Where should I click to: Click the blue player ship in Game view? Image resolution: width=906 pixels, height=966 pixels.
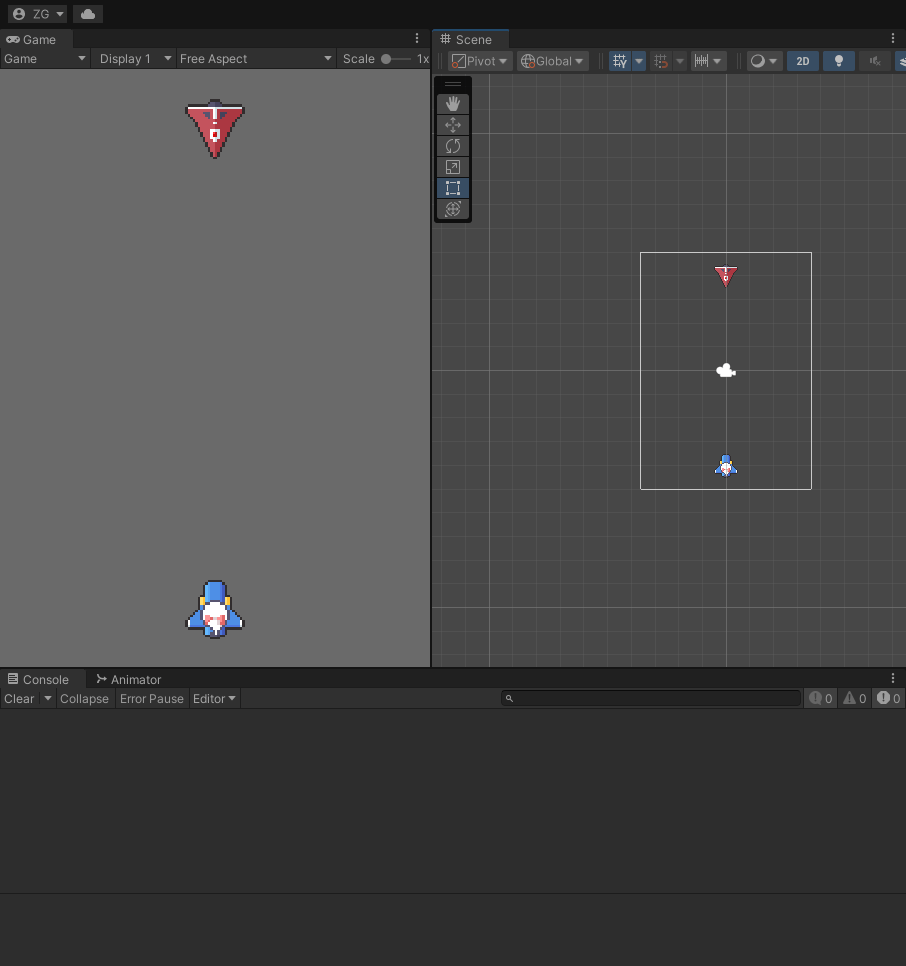pyautogui.click(x=215, y=609)
